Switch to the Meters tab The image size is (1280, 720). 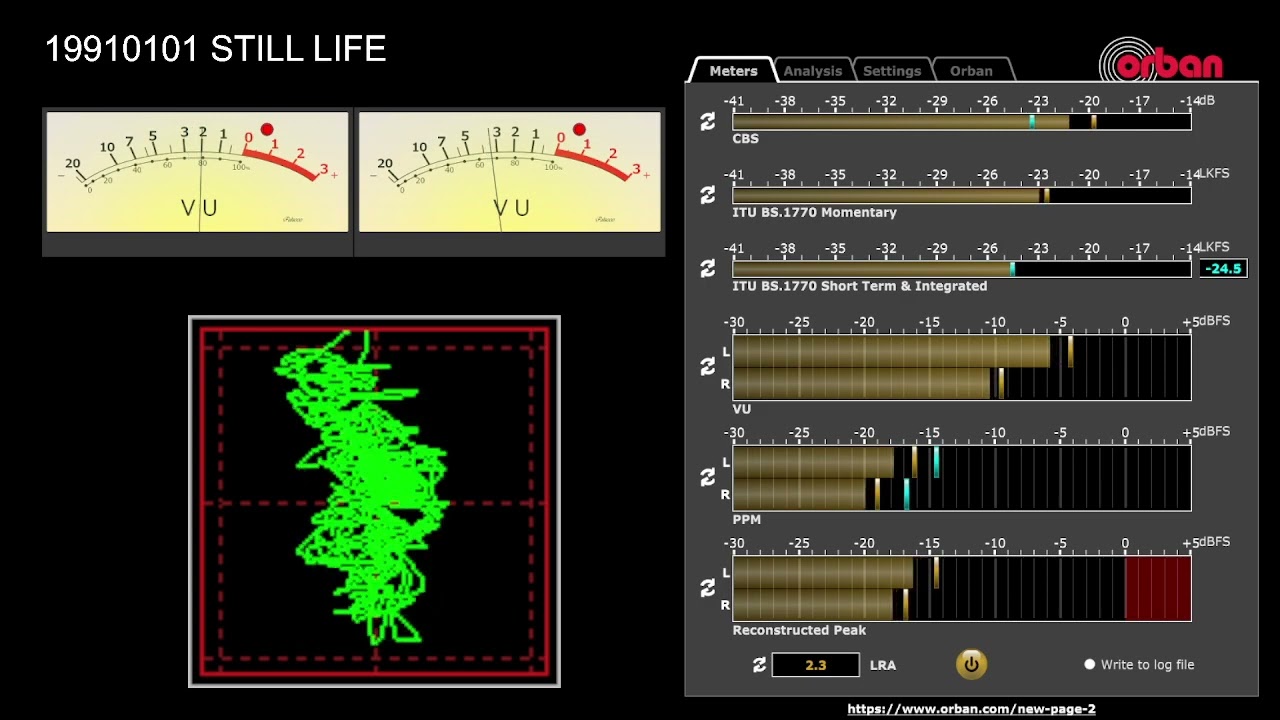(x=733, y=70)
